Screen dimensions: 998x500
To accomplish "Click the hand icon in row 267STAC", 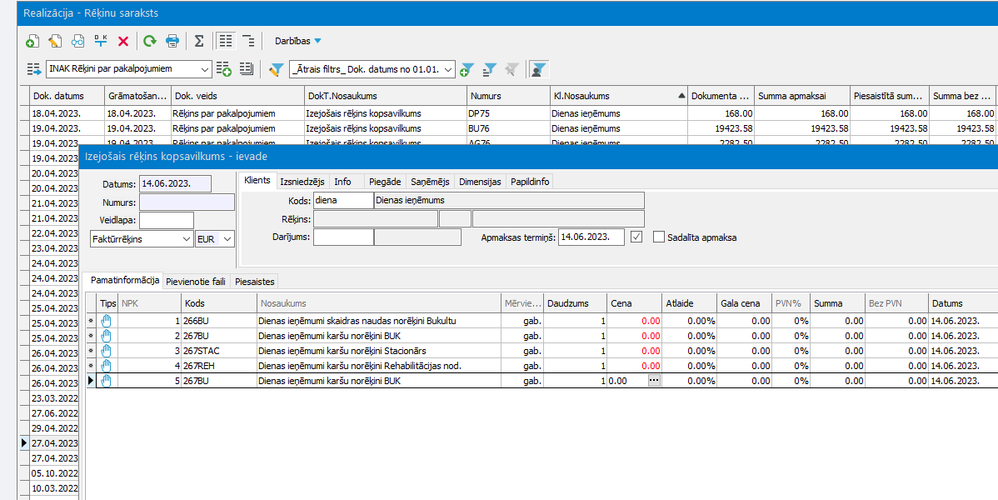I will [107, 351].
